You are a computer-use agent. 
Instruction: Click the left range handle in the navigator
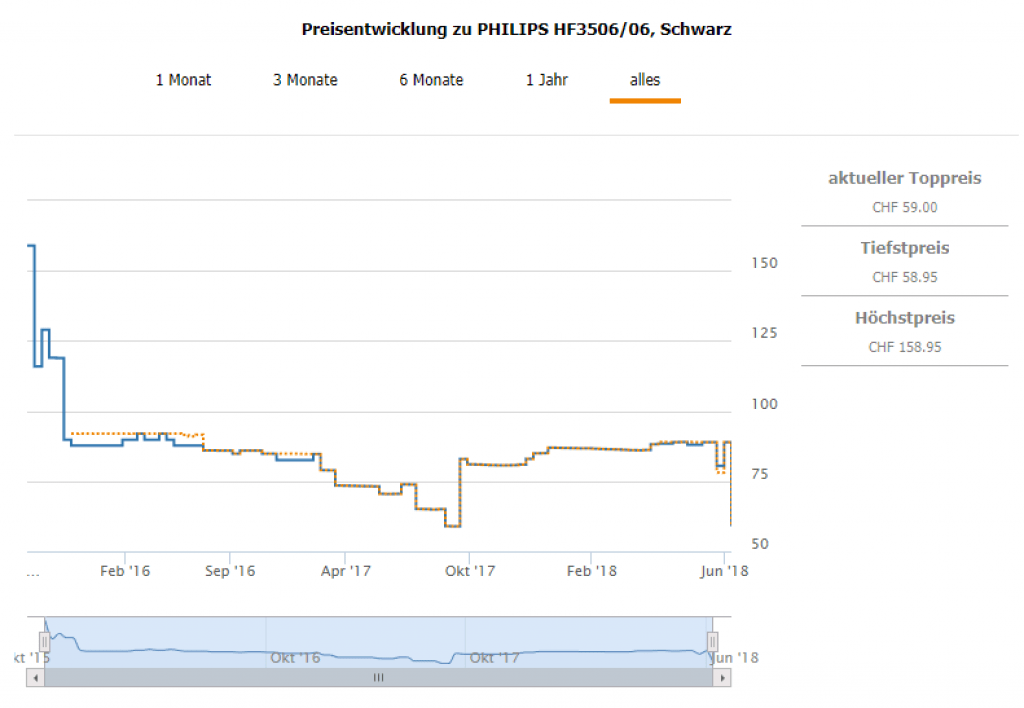pyautogui.click(x=44, y=641)
